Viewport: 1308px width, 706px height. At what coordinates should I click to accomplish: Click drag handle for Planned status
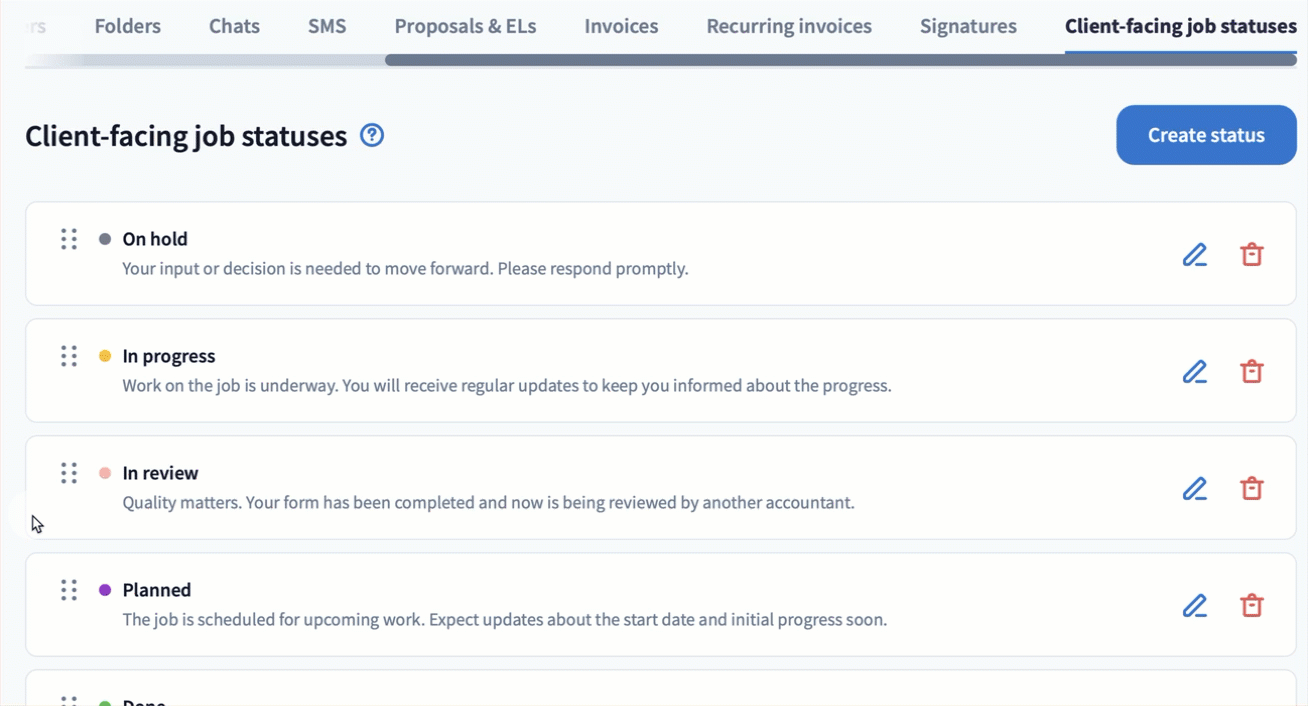pyautogui.click(x=69, y=590)
